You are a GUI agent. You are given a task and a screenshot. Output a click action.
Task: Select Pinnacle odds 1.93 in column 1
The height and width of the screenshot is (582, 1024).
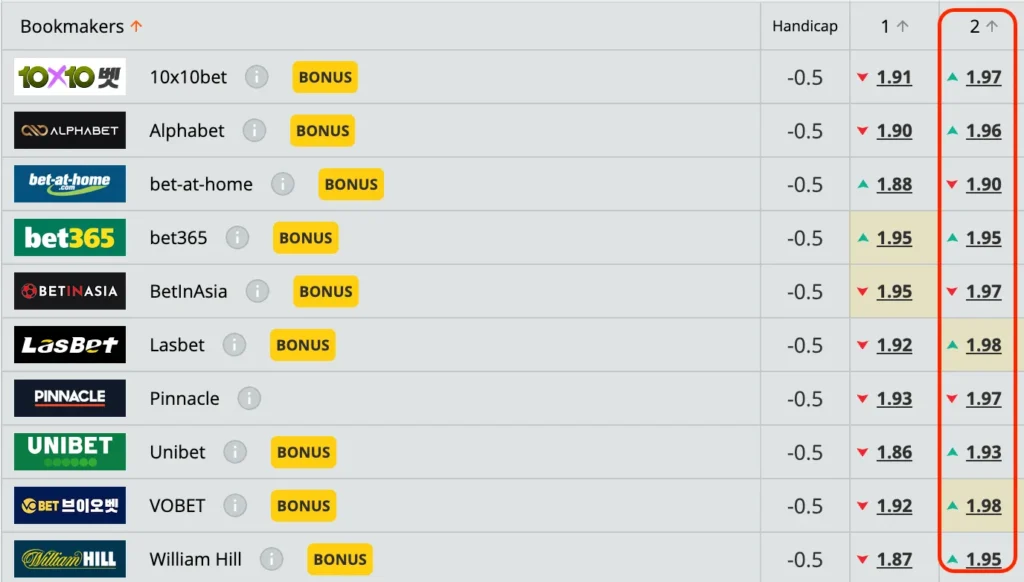point(894,399)
